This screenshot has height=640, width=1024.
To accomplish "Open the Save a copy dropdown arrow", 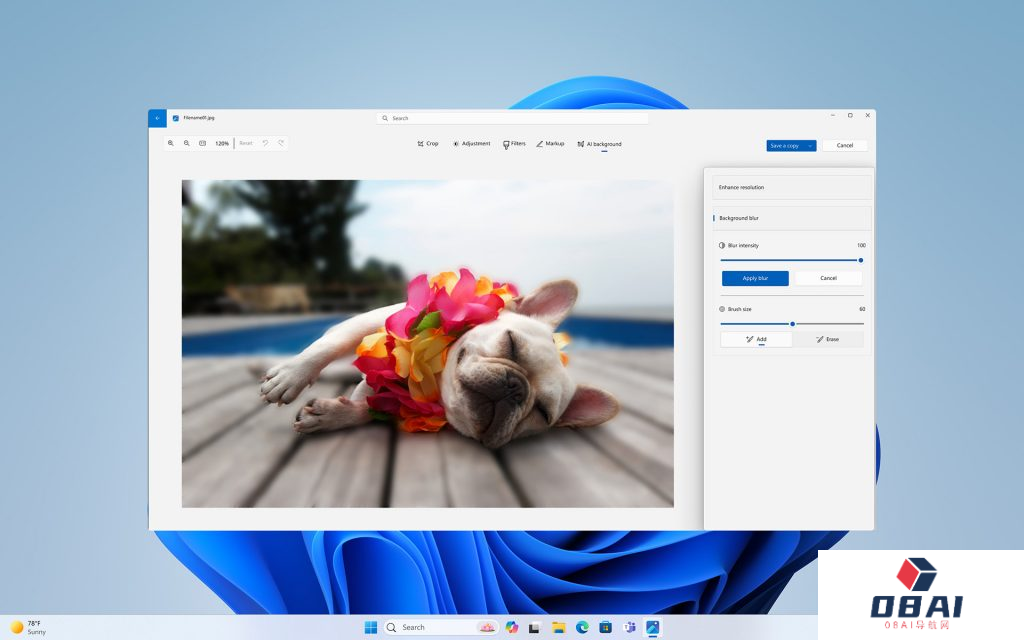I will [x=810, y=146].
